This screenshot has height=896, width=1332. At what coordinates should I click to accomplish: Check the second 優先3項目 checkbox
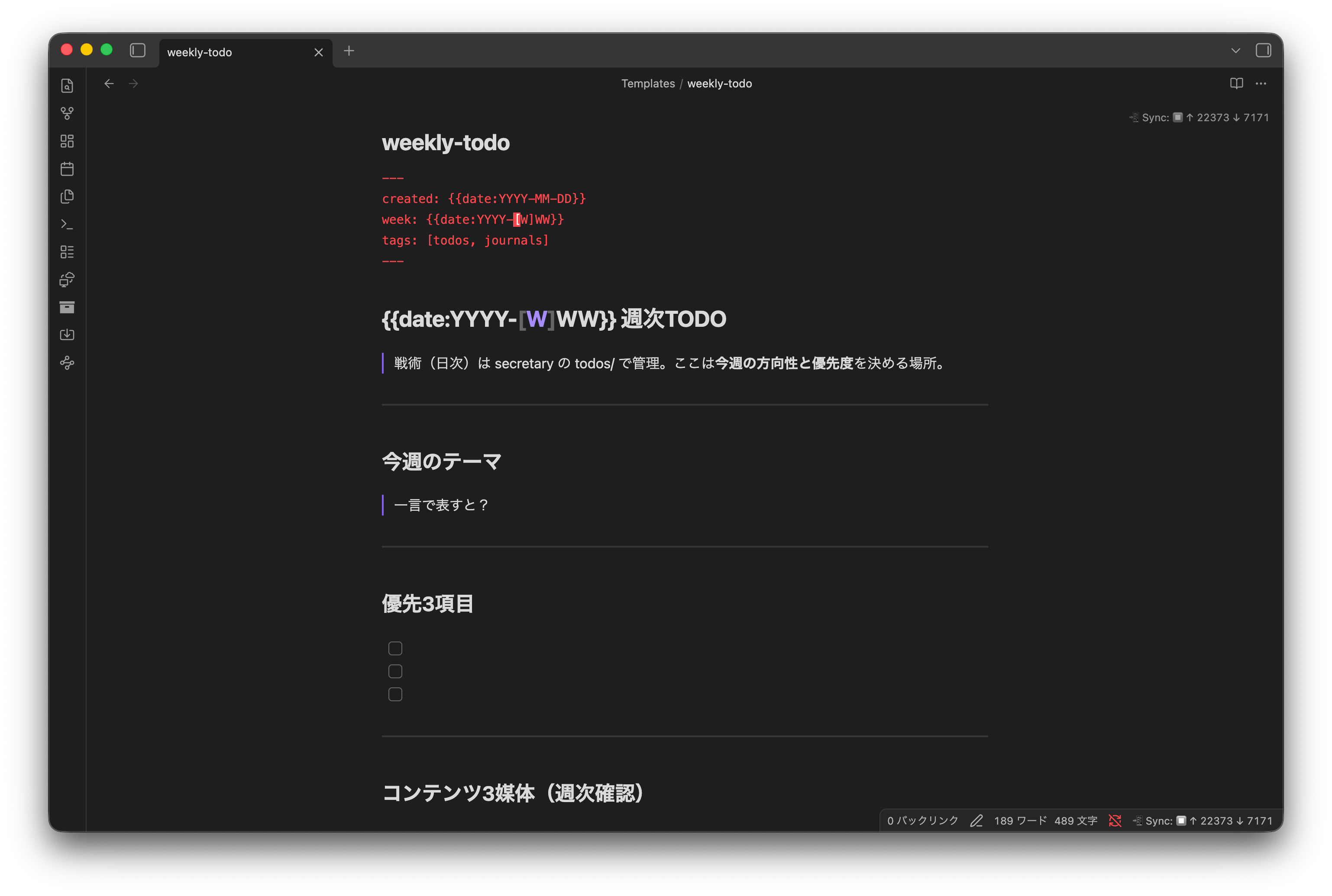(x=395, y=671)
